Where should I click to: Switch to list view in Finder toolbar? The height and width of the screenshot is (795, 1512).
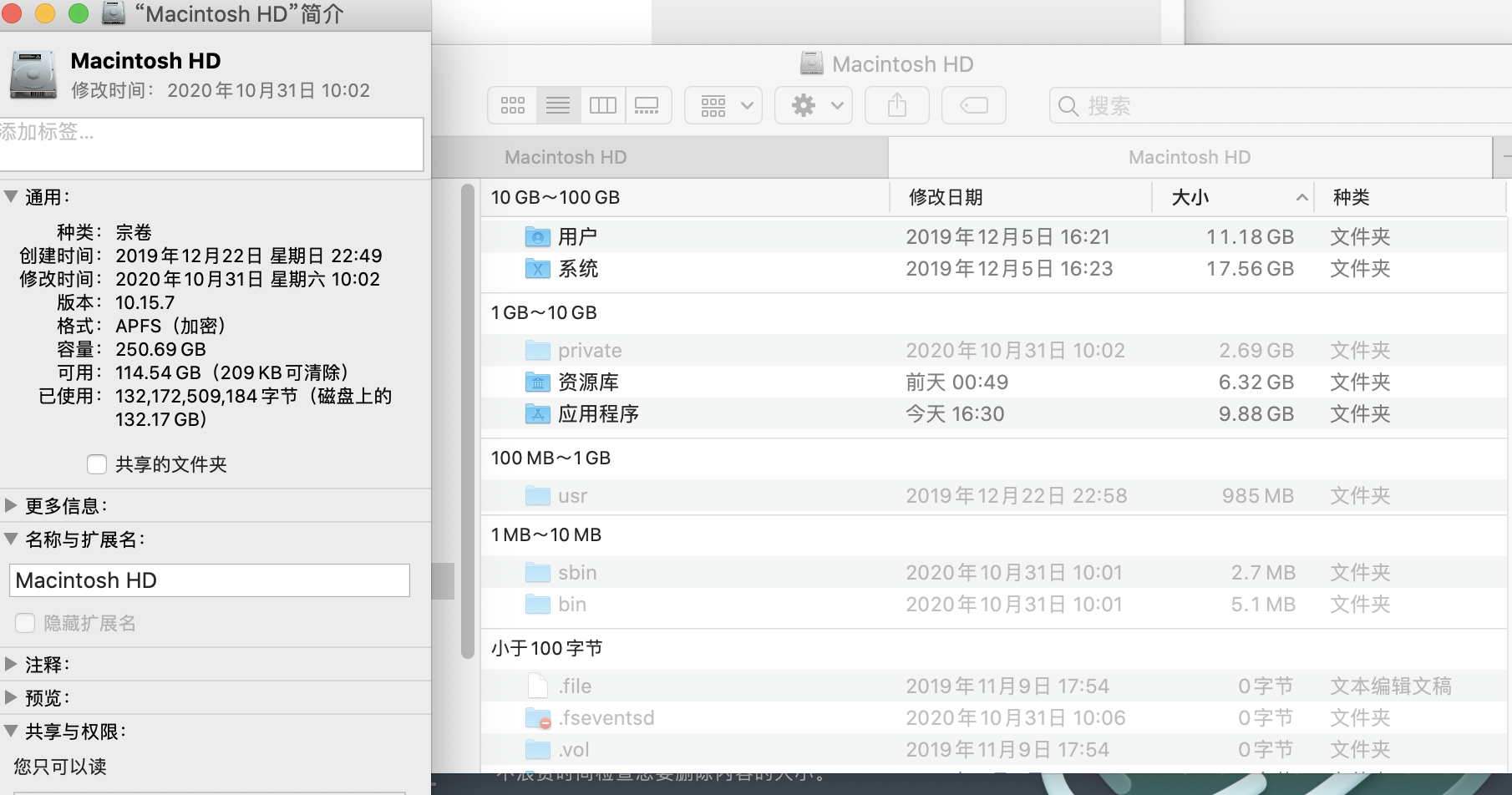pos(557,106)
